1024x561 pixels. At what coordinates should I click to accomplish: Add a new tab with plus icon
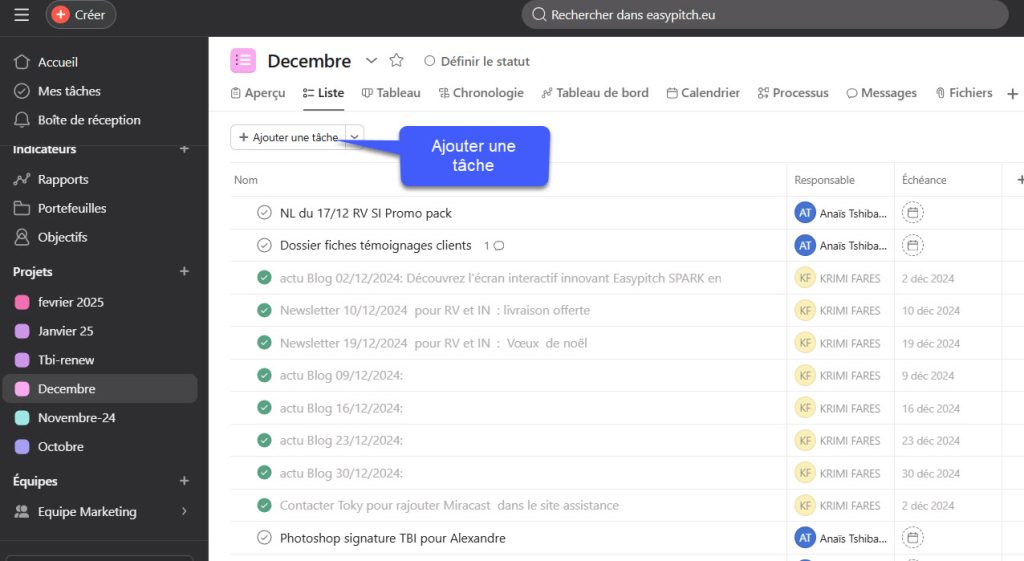coord(1012,94)
